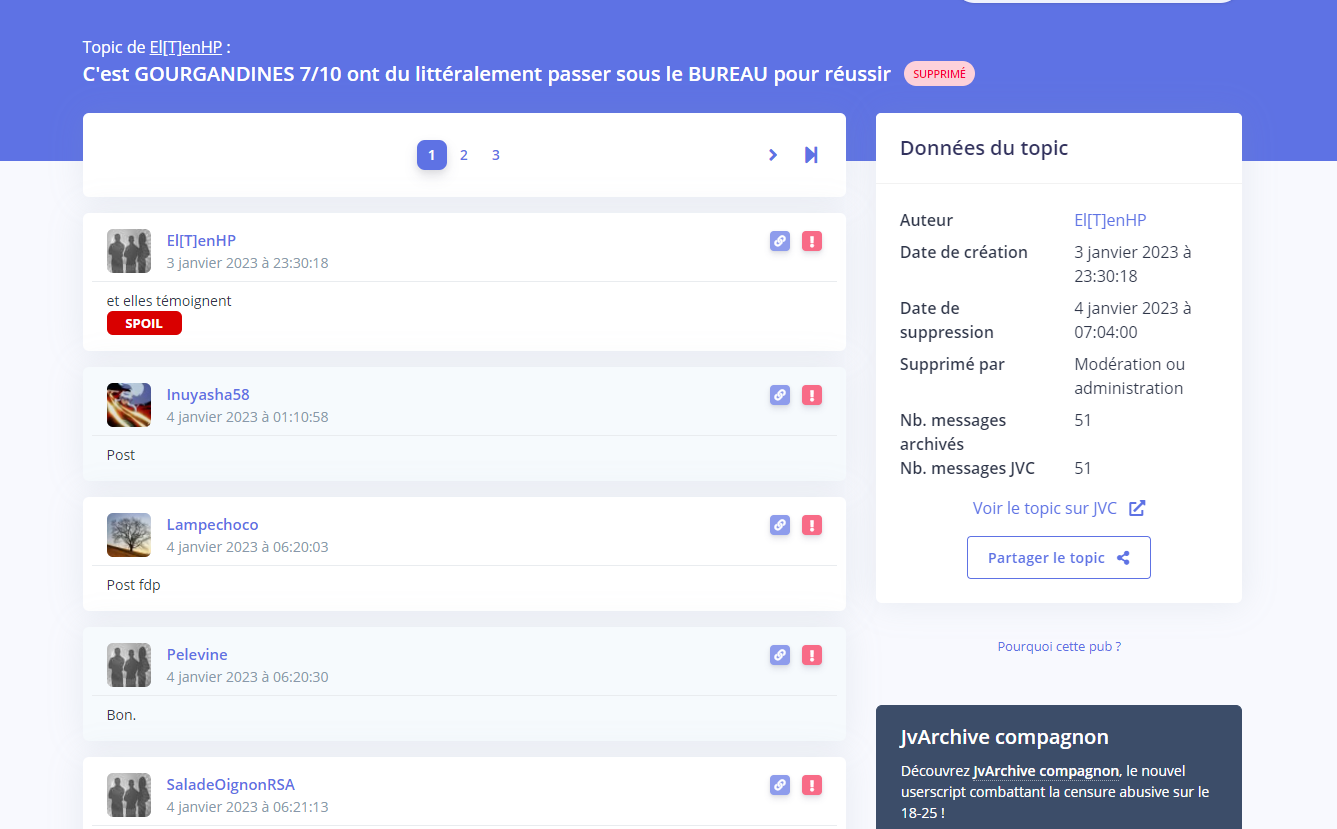
Task: Copy permalink of Inuyasha58's message
Action: [780, 395]
